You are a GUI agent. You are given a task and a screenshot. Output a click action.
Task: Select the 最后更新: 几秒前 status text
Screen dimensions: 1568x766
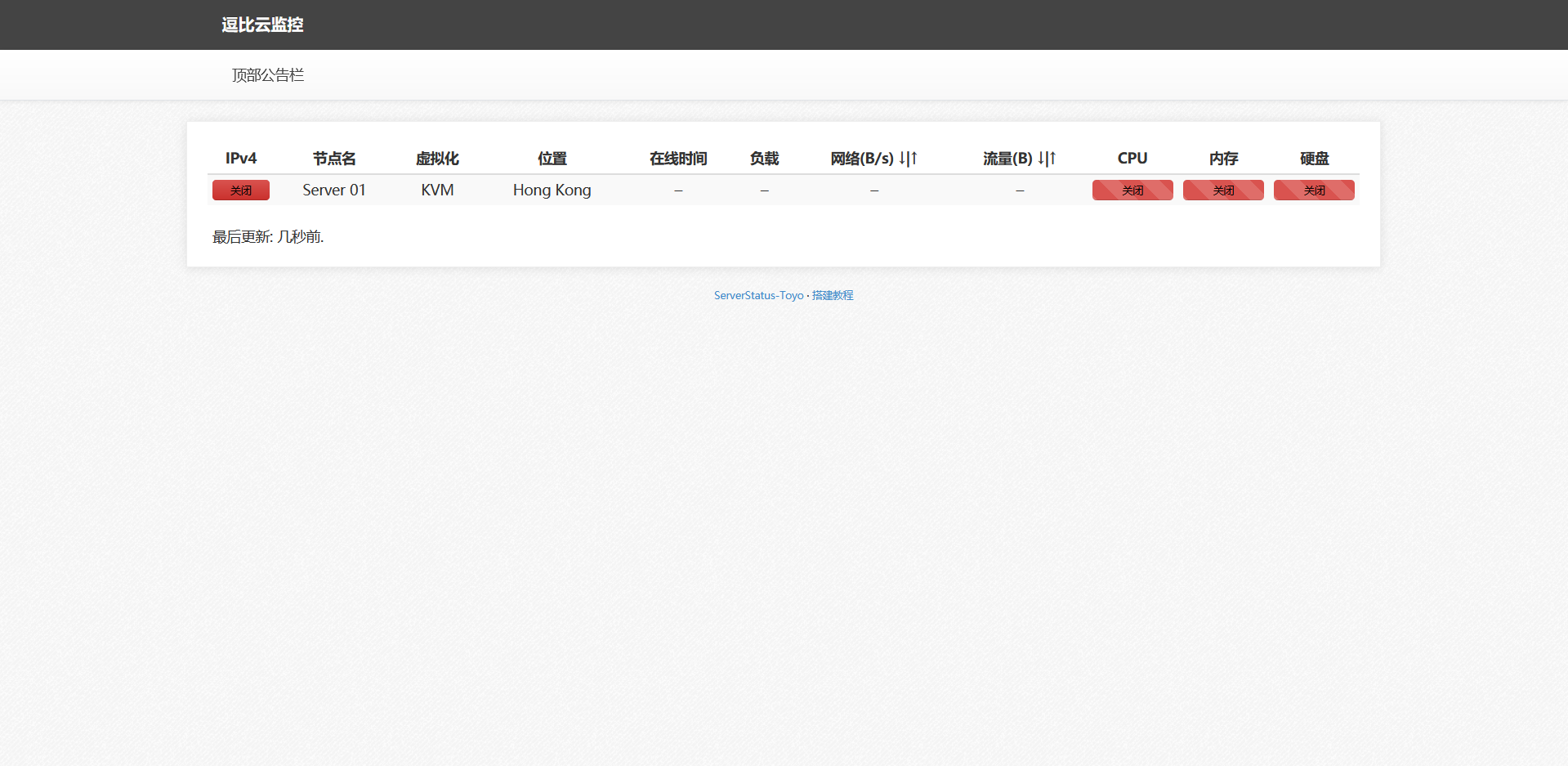point(268,237)
